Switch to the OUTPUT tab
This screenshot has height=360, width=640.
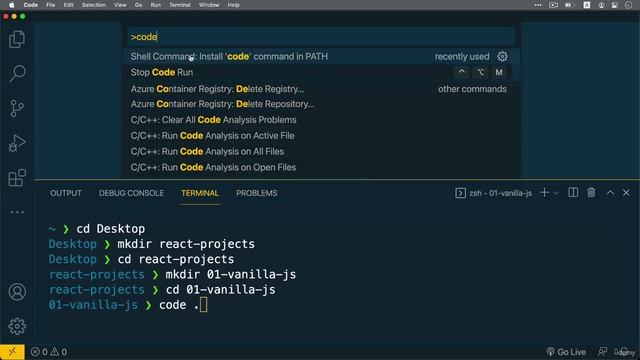[x=66, y=193]
